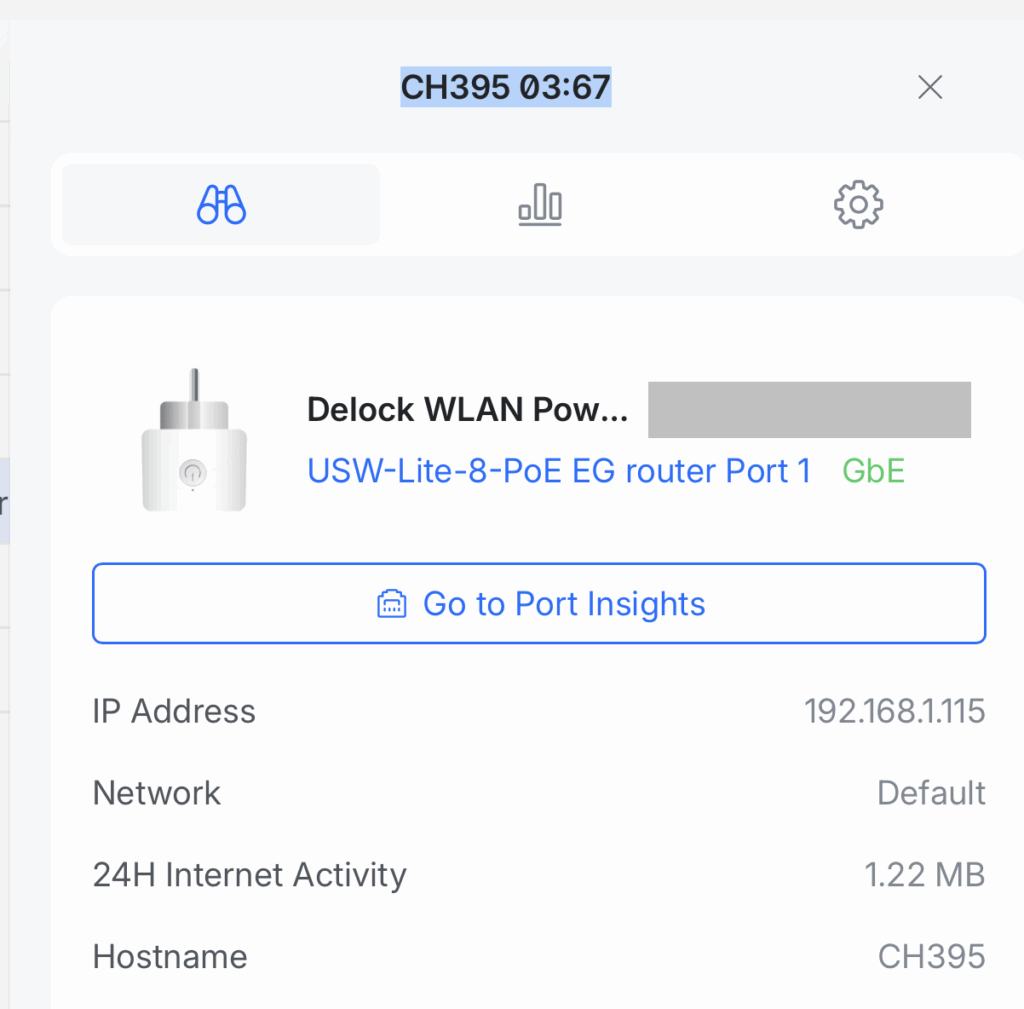Click the green GbE speed label
Image resolution: width=1024 pixels, height=1009 pixels.
(x=873, y=470)
